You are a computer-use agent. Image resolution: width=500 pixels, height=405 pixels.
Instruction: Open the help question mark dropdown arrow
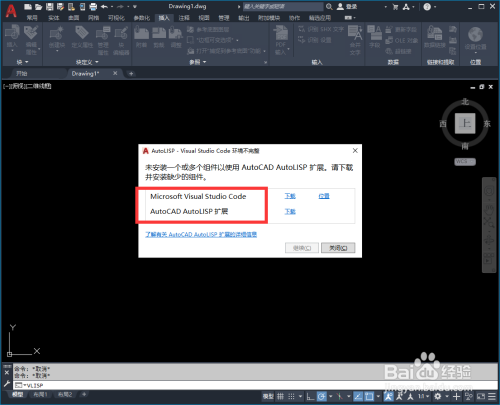[x=435, y=7]
